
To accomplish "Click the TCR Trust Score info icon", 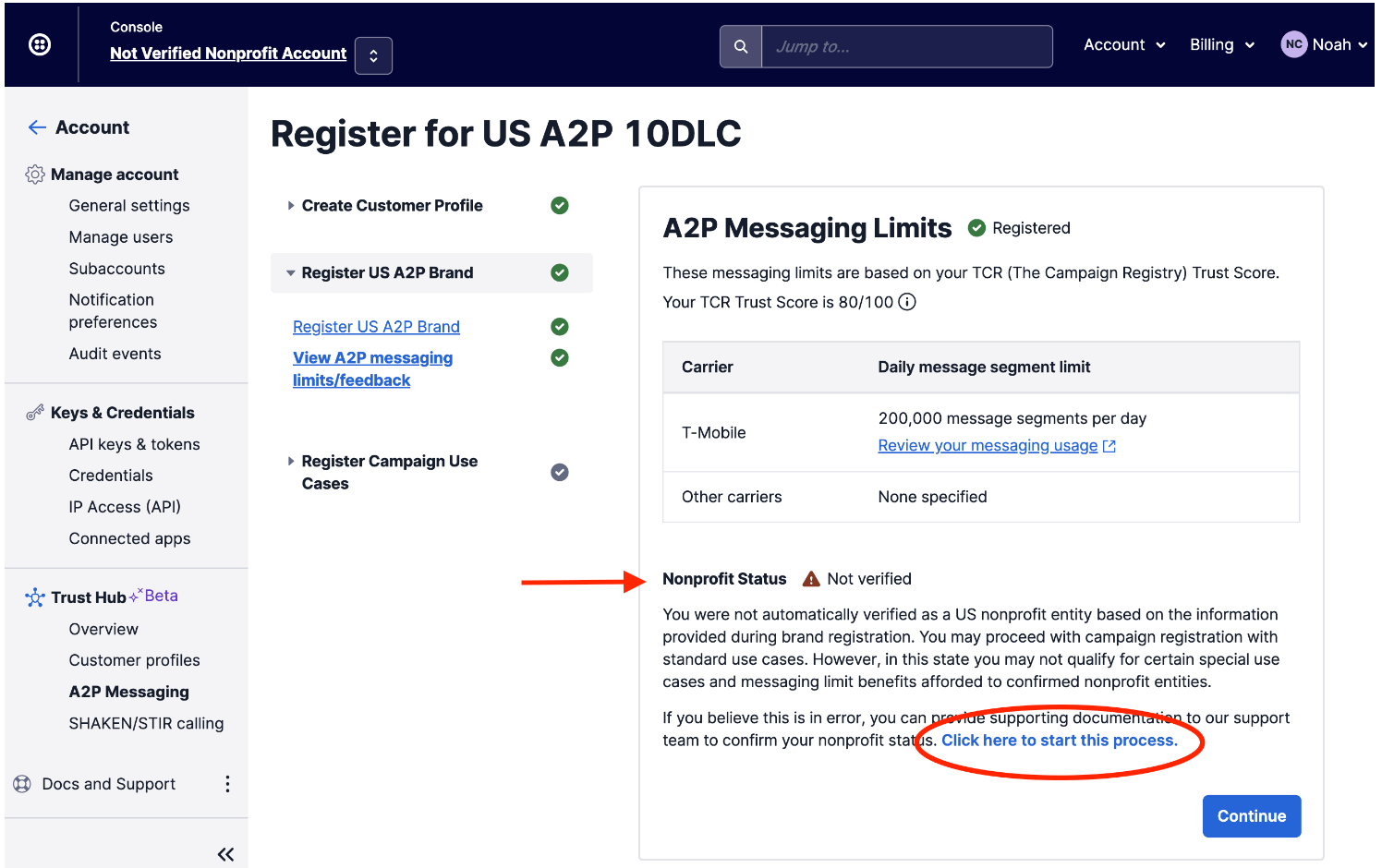I will (x=907, y=302).
